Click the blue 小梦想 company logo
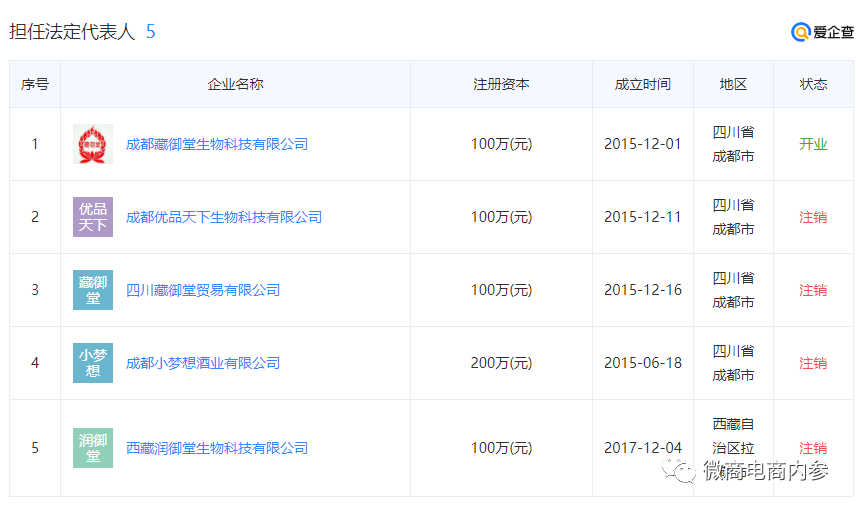 pos(93,363)
